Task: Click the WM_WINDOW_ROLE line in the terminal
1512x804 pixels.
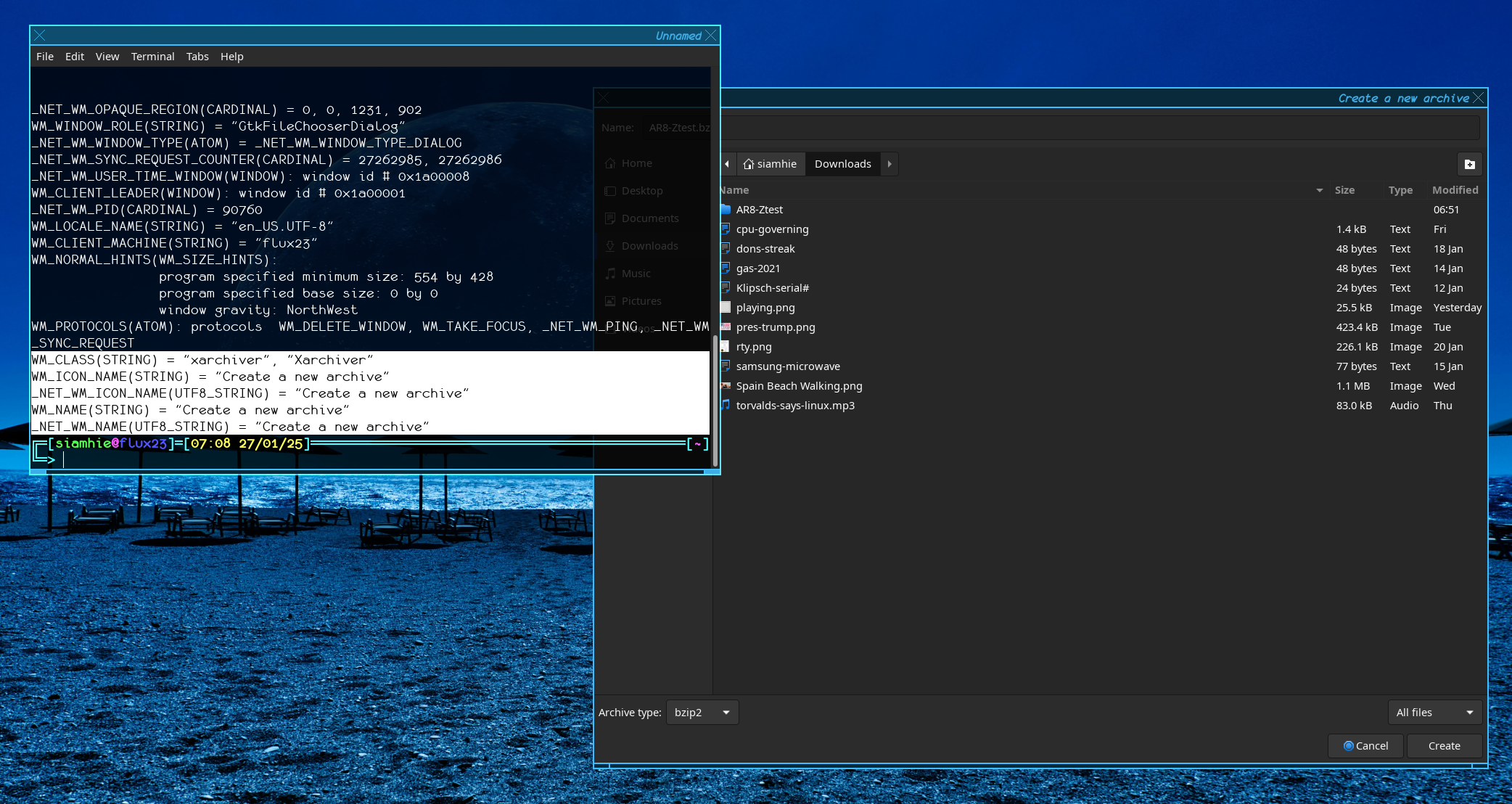Action: [x=218, y=126]
